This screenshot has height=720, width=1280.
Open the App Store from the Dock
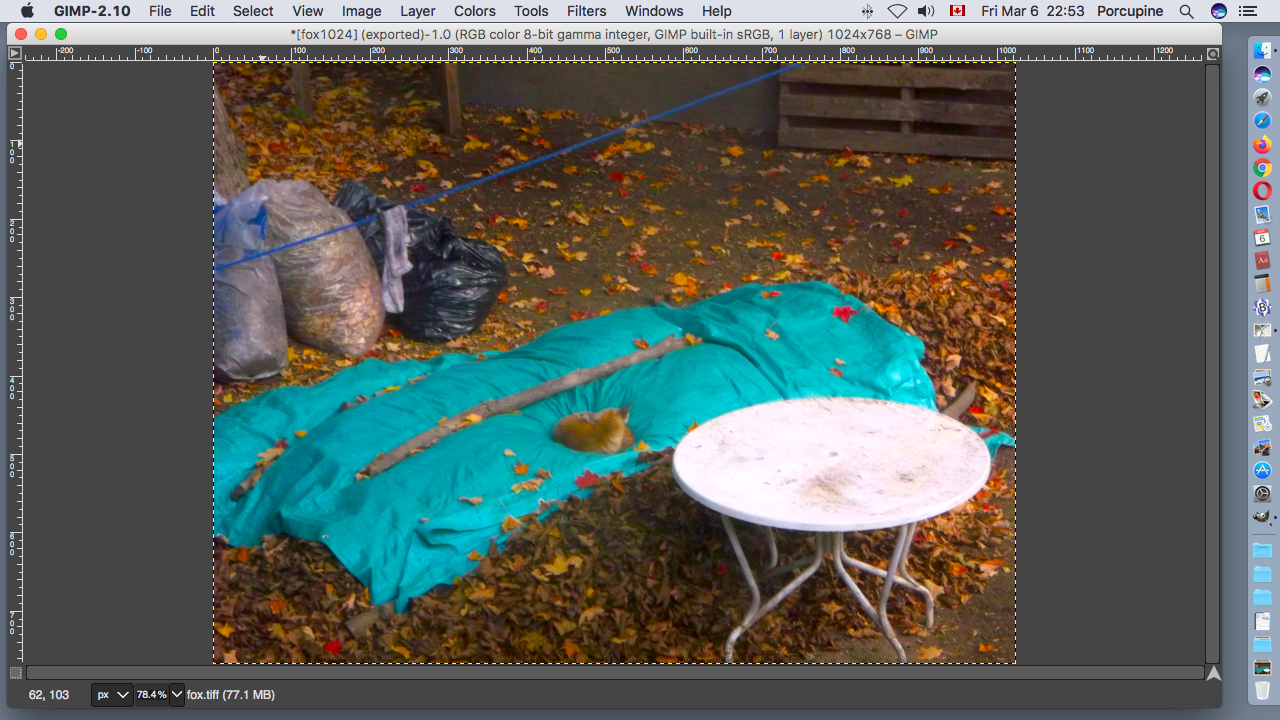click(1262, 470)
